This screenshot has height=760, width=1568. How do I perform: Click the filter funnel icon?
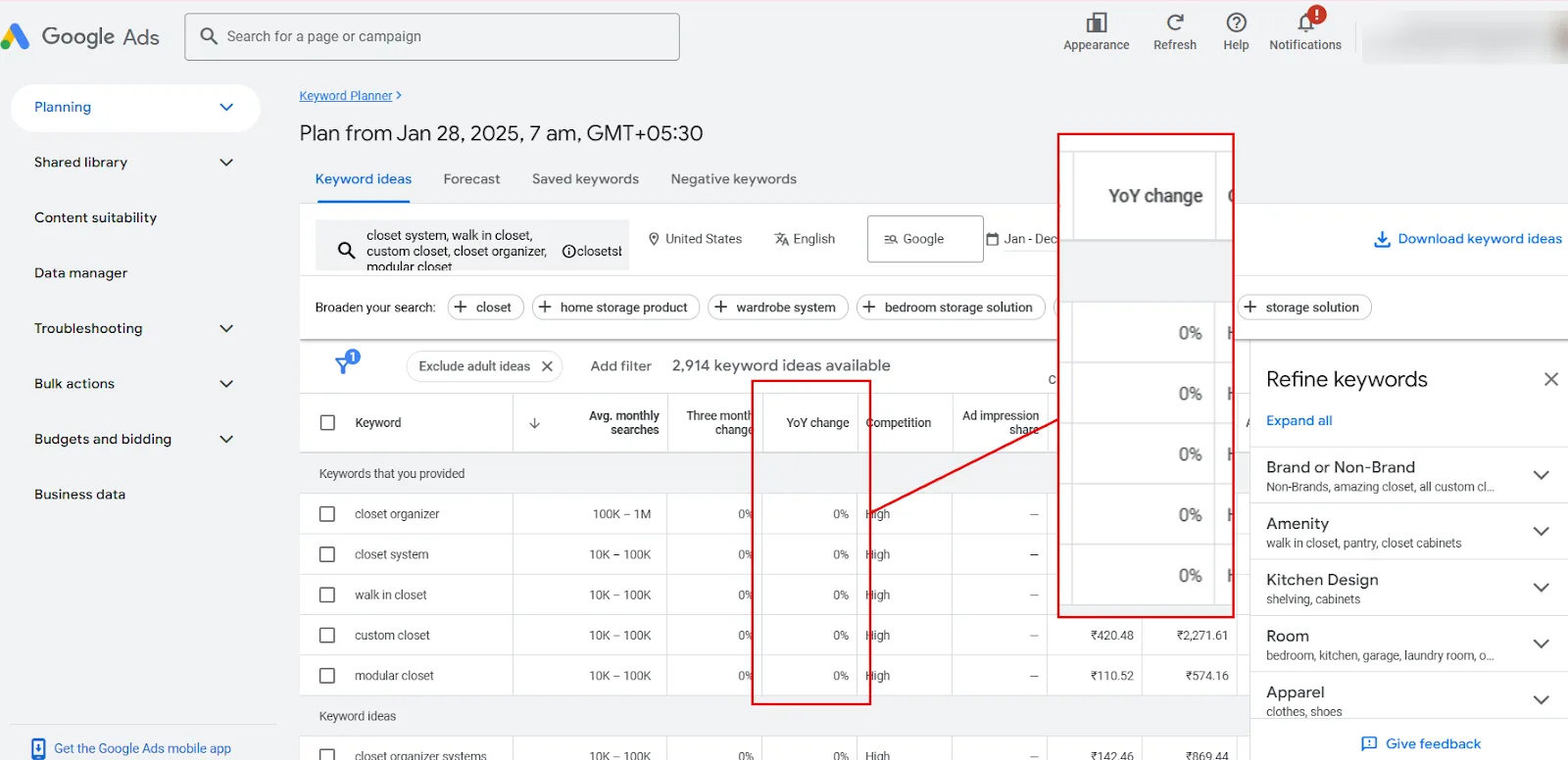tap(344, 364)
